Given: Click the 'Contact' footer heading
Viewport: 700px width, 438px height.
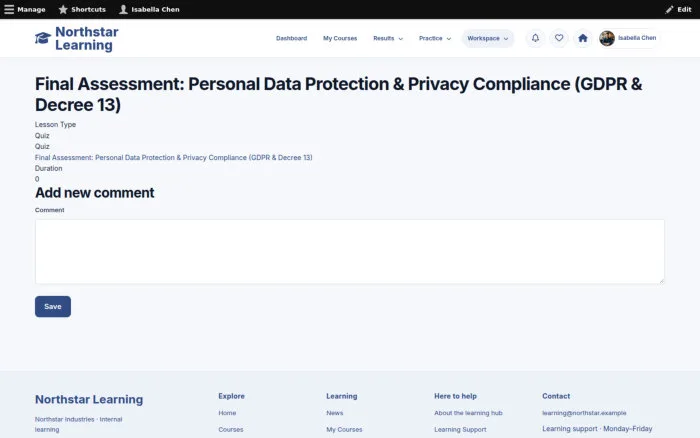Looking at the screenshot, I should click(x=556, y=396).
